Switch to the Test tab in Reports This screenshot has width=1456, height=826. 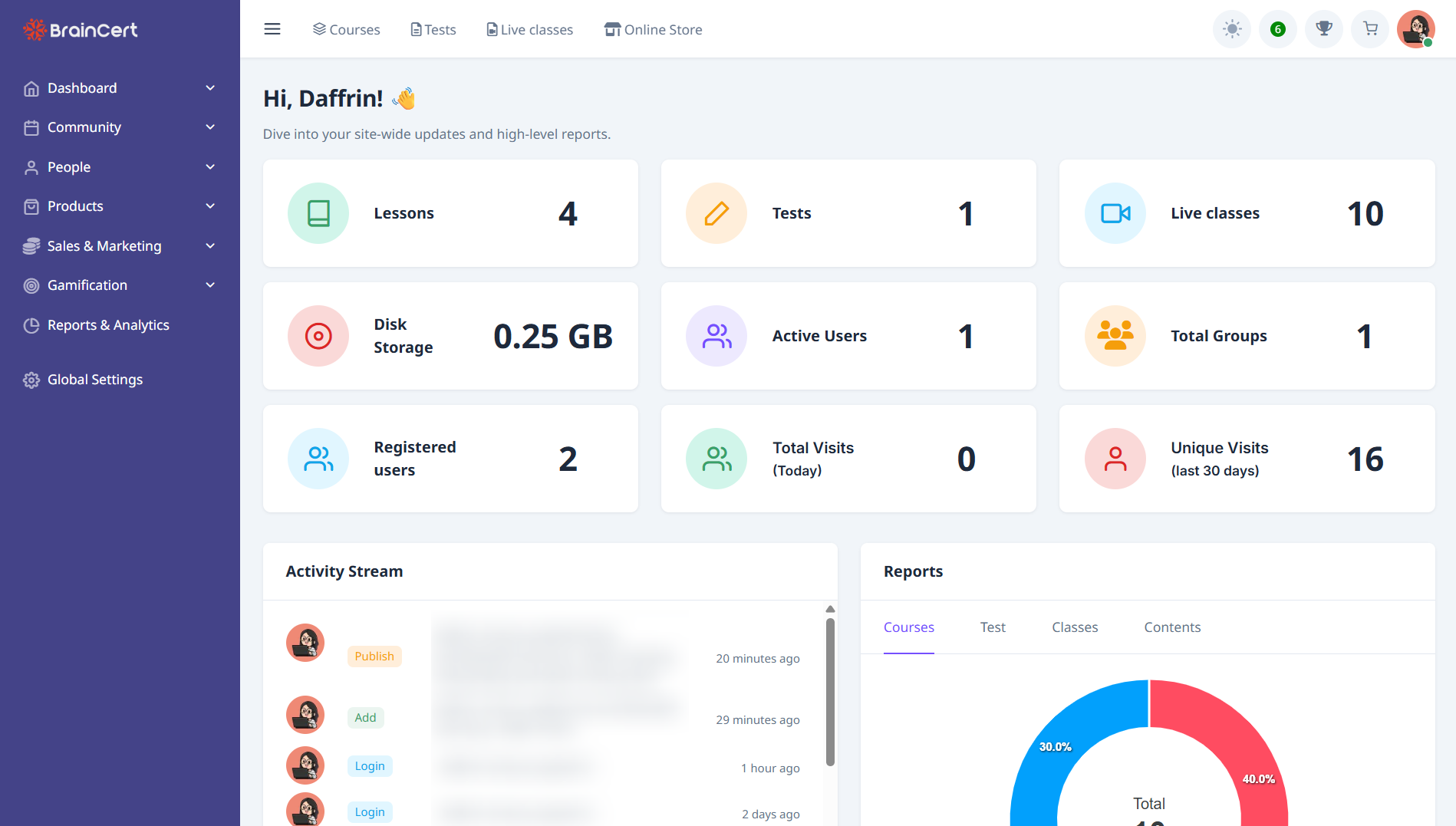click(x=993, y=627)
